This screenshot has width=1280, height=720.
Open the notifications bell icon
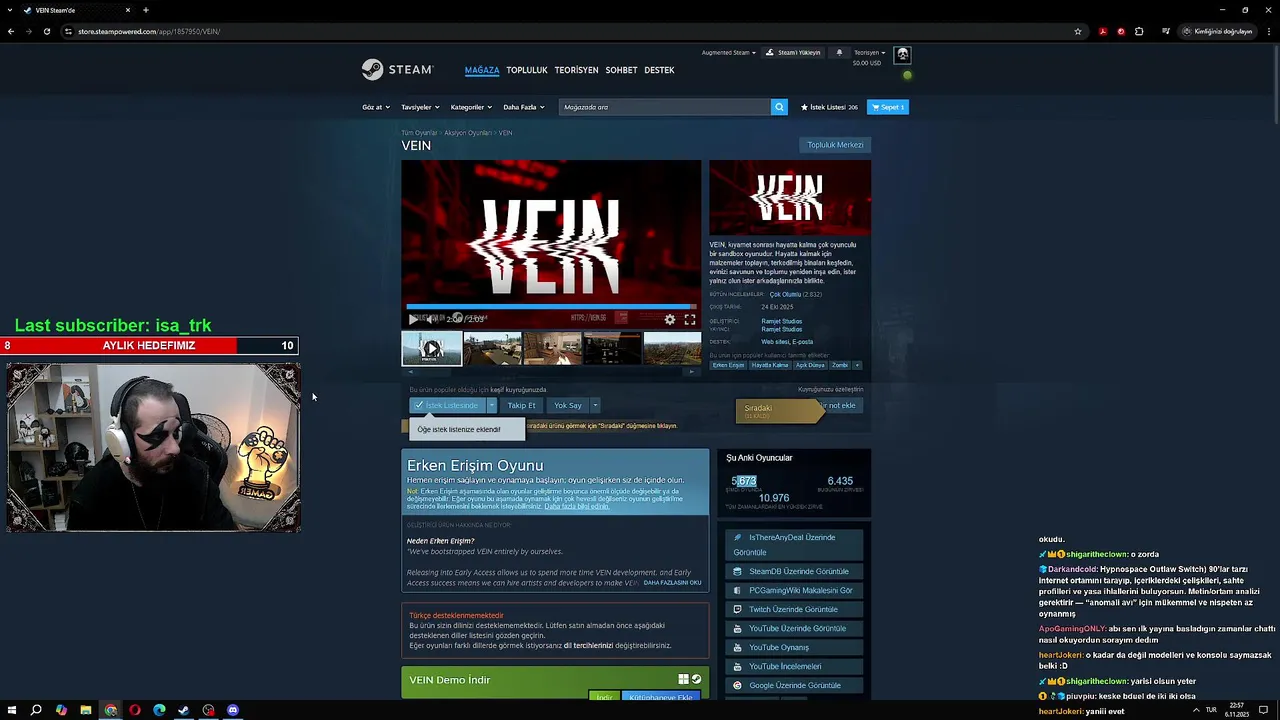(x=839, y=52)
